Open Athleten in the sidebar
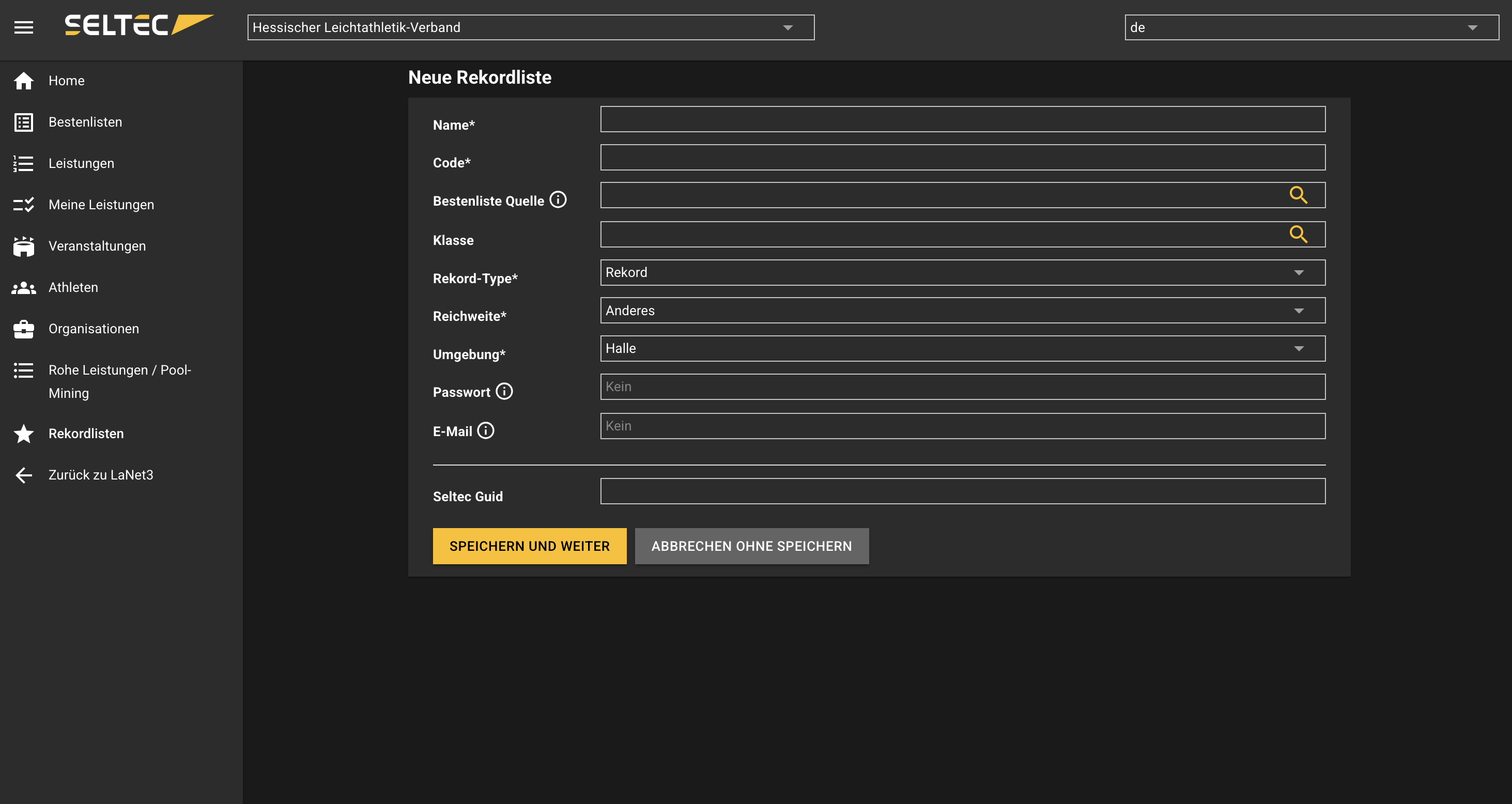This screenshot has height=804, width=1512. 121,288
